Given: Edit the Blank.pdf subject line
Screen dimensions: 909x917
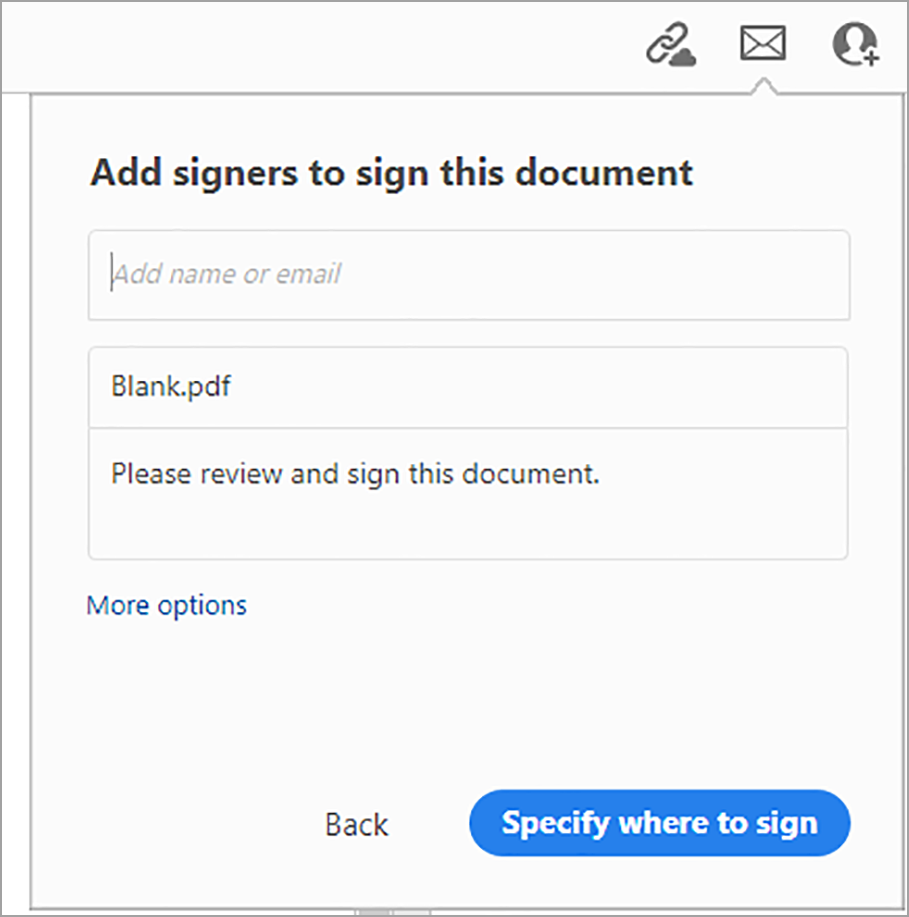Looking at the screenshot, I should point(468,387).
